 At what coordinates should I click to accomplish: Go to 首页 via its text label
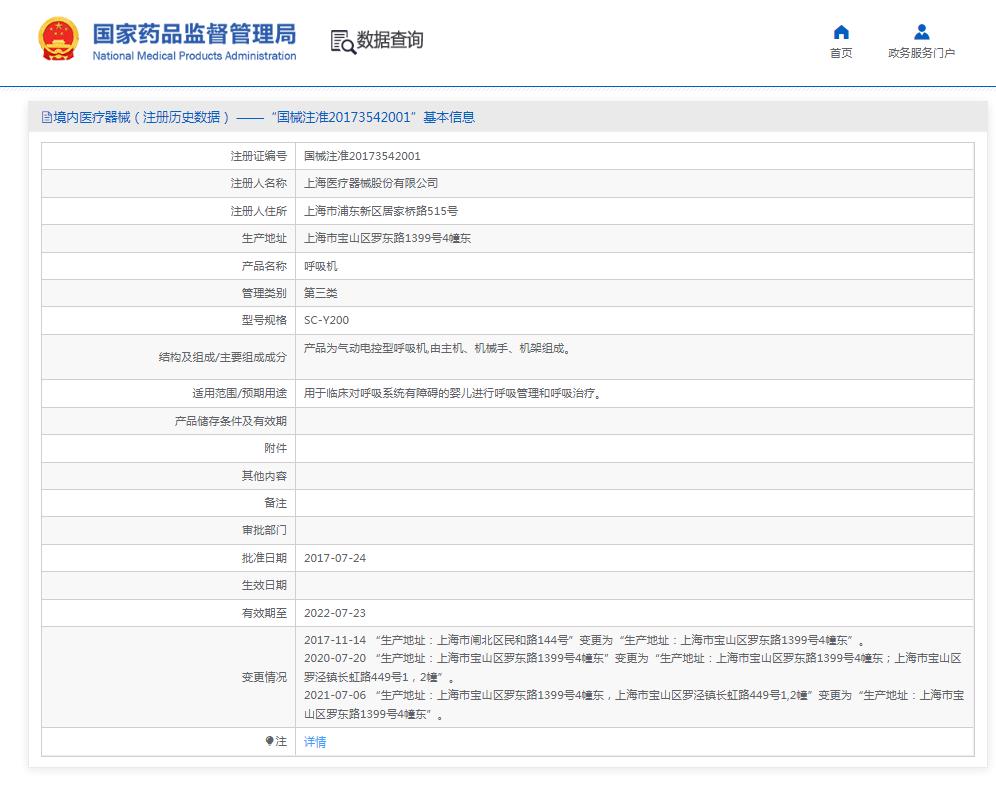pyautogui.click(x=841, y=54)
